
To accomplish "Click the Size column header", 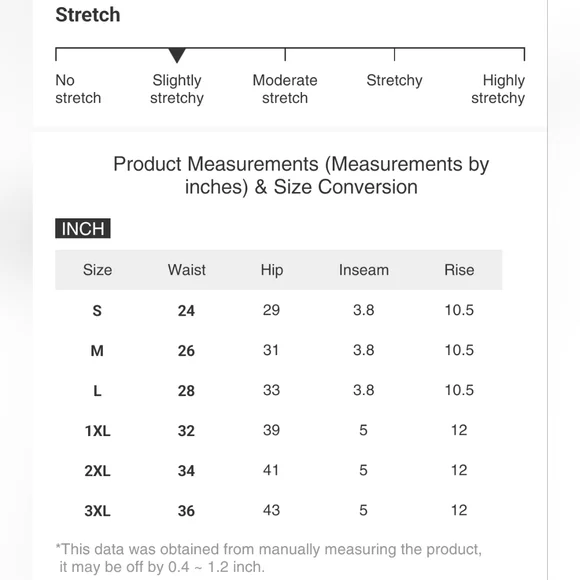I will (97, 270).
